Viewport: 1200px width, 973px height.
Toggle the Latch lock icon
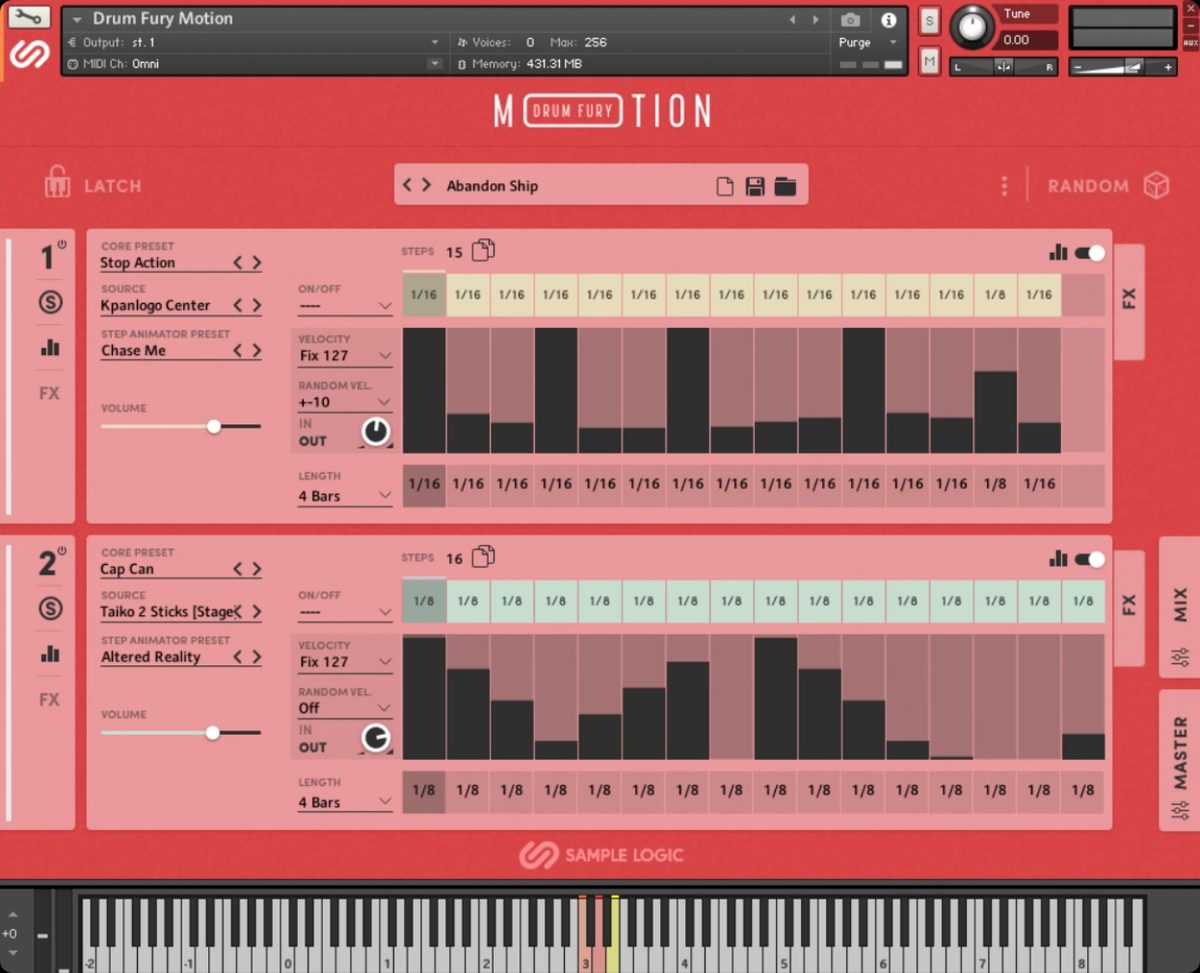pos(58,182)
